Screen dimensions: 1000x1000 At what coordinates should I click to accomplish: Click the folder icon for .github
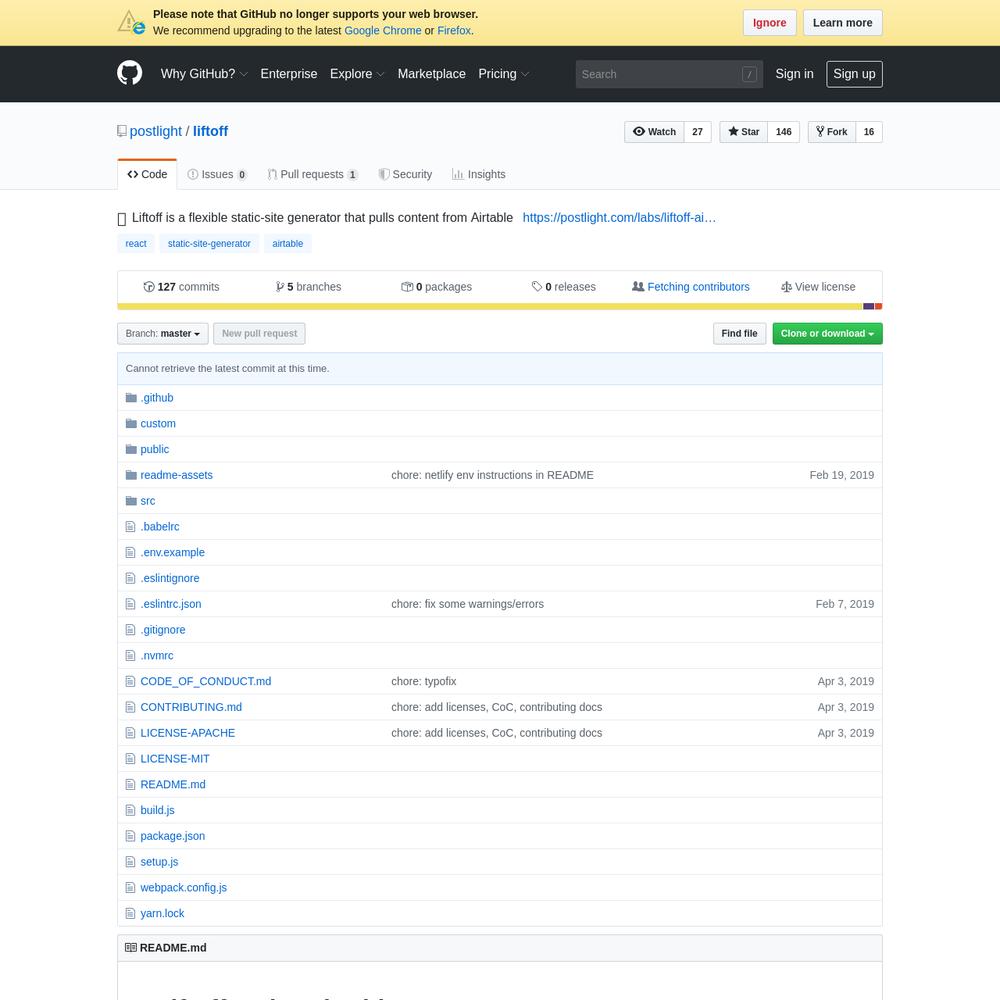coord(131,397)
